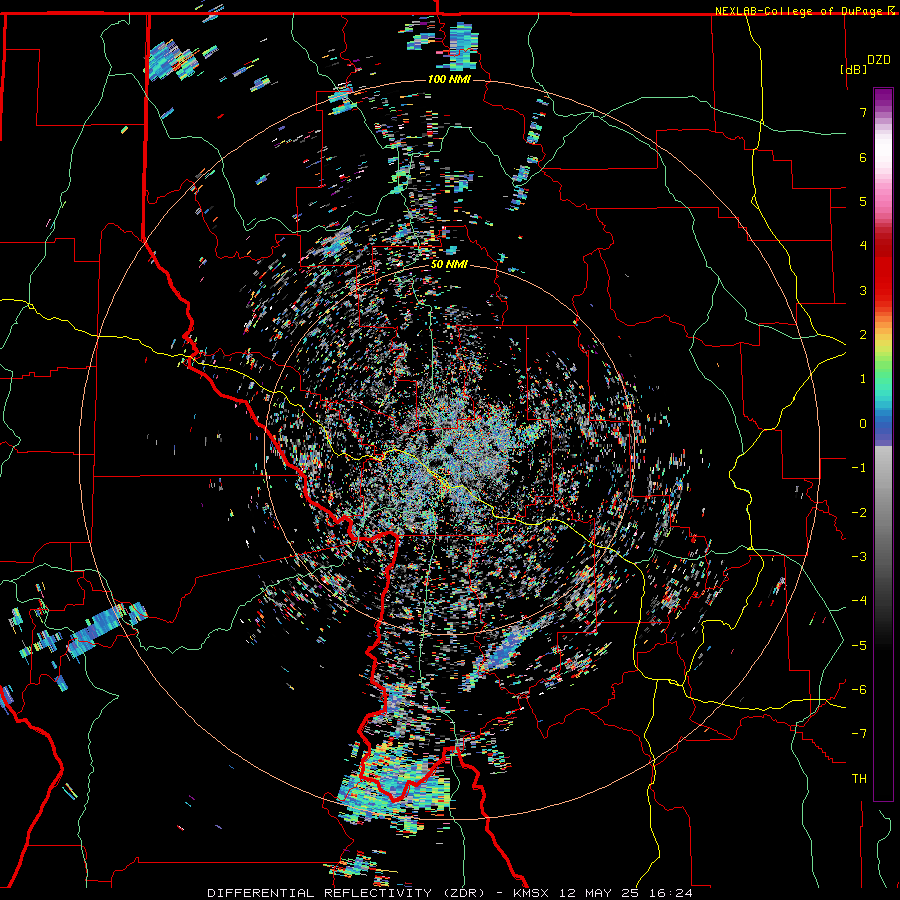Image resolution: width=900 pixels, height=900 pixels.
Task: Click the '-4' value on the color scale
Action: pyautogui.click(x=859, y=600)
